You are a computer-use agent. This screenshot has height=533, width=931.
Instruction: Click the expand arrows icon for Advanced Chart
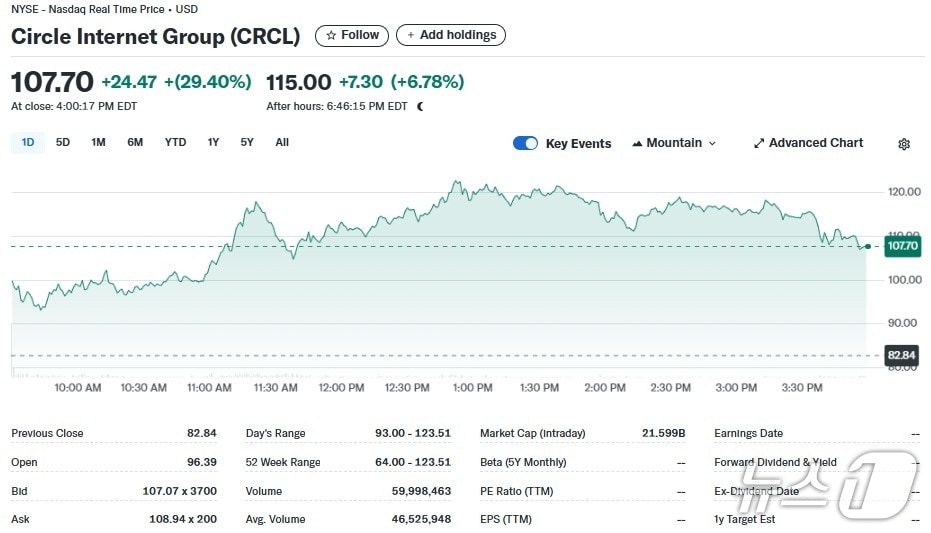click(x=759, y=144)
